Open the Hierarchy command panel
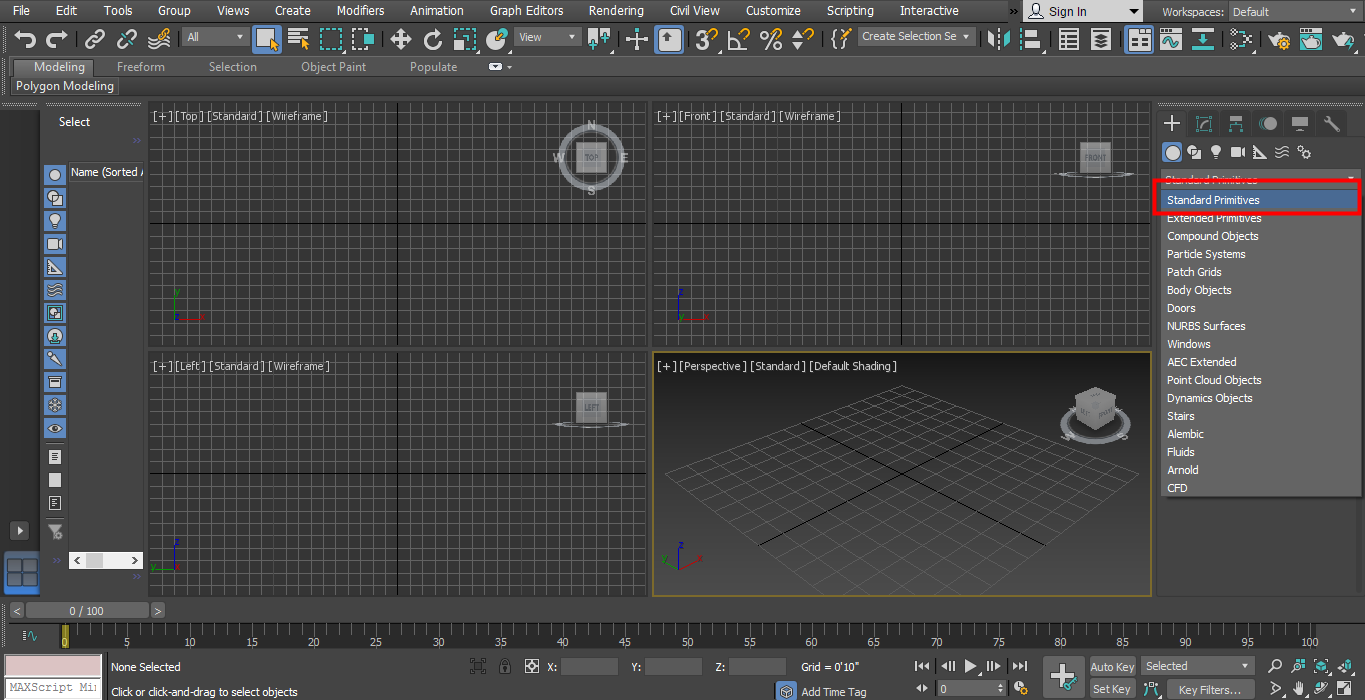The height and width of the screenshot is (700, 1365). (1236, 122)
